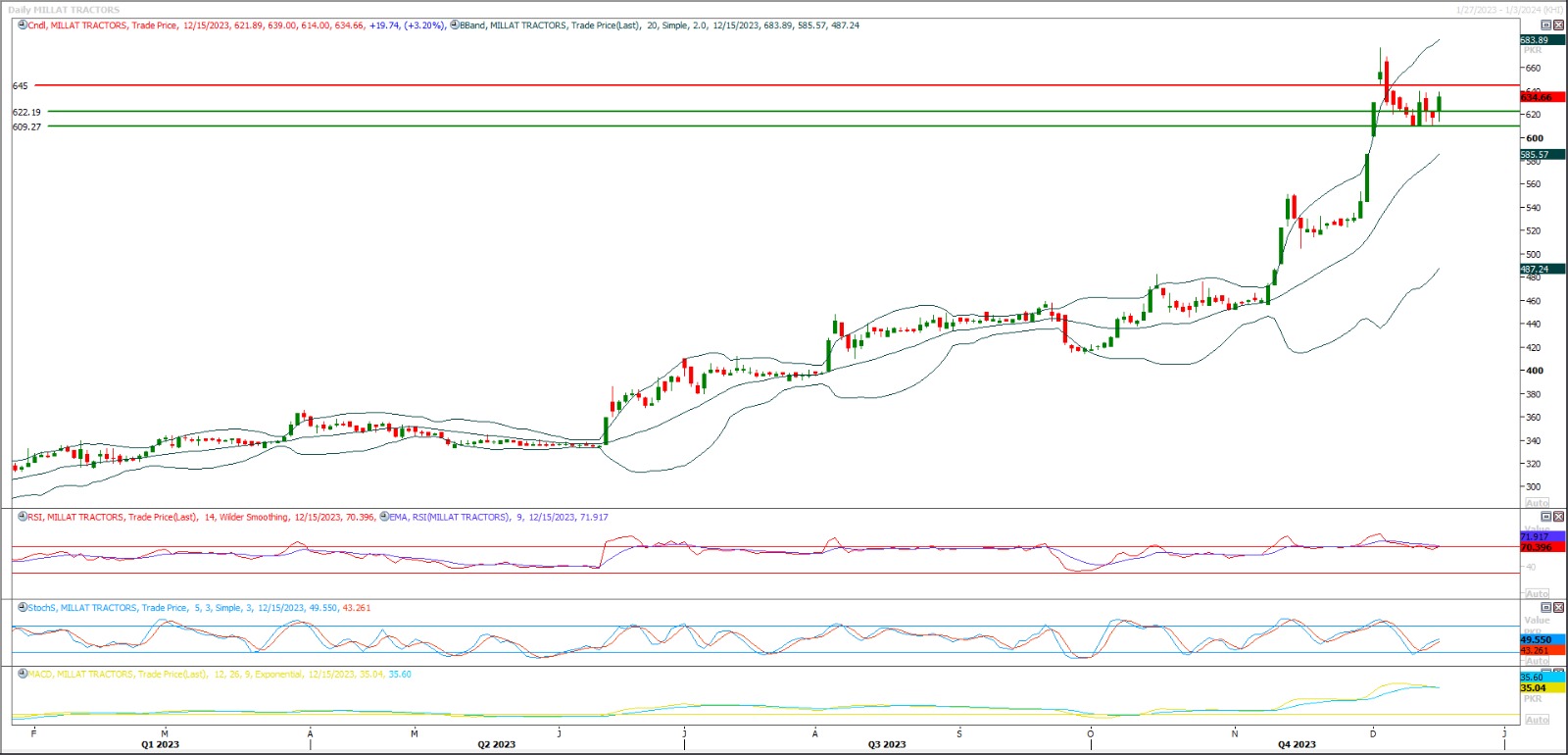Click the clock icon beside MACD label
The width and height of the screenshot is (1568, 755).
[23, 675]
